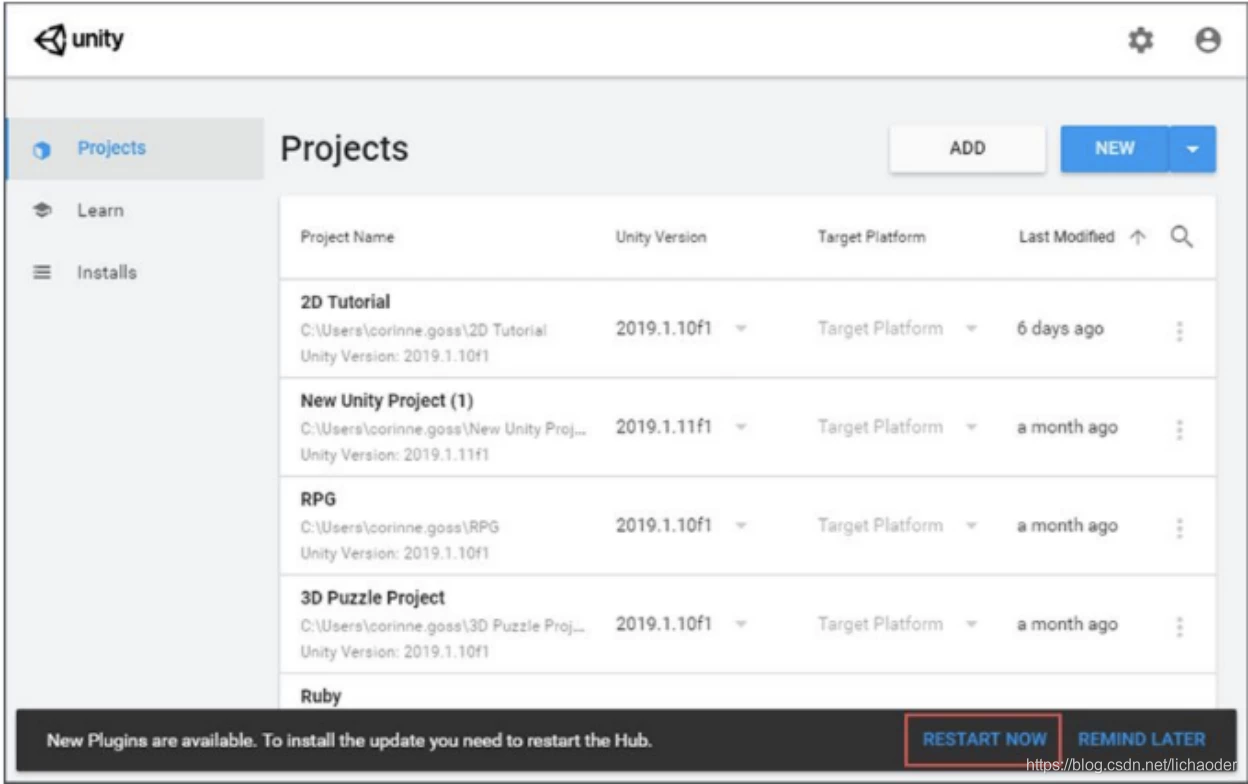
Task: Open the Ruby project
Action: tap(321, 696)
